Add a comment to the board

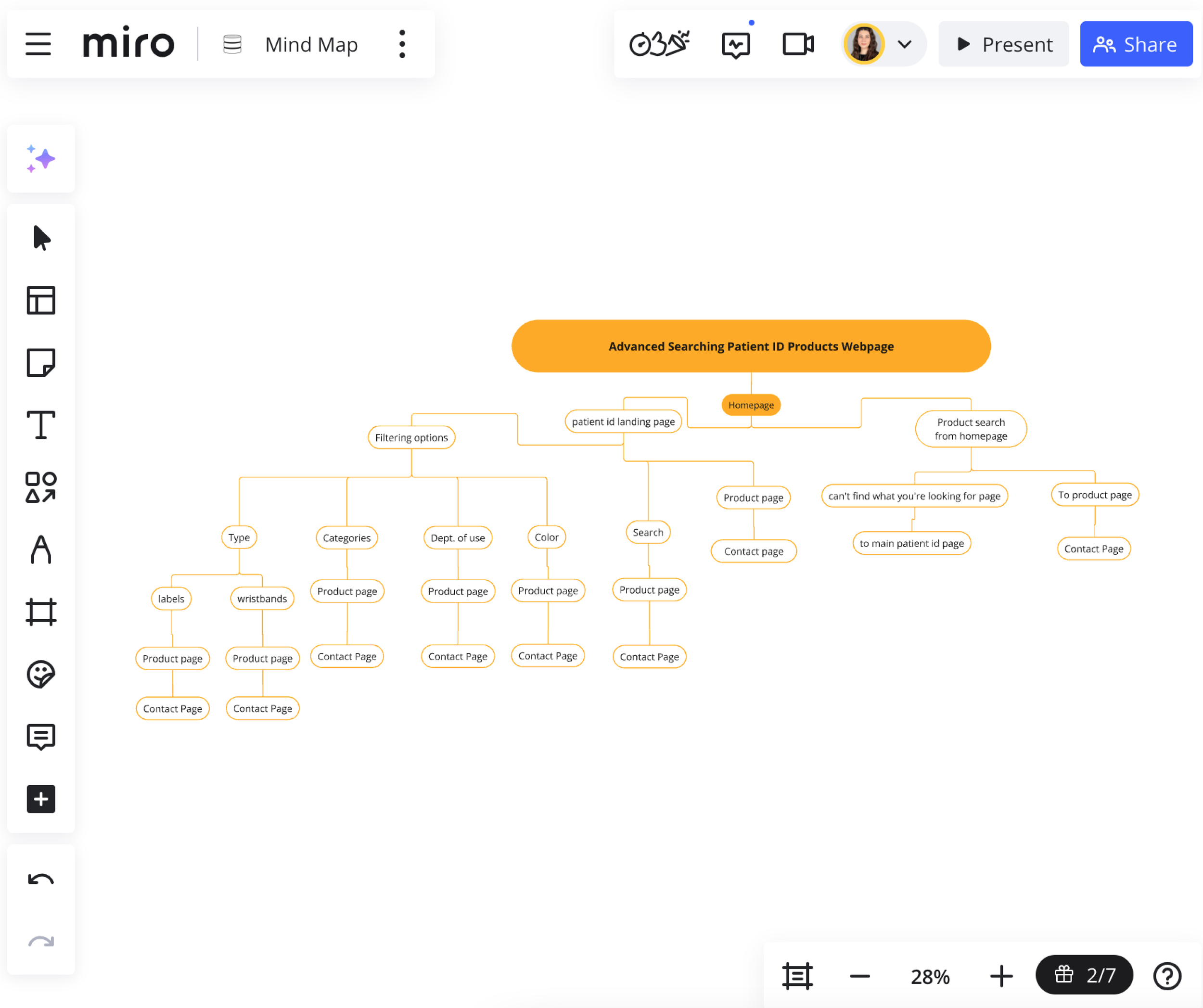click(41, 737)
